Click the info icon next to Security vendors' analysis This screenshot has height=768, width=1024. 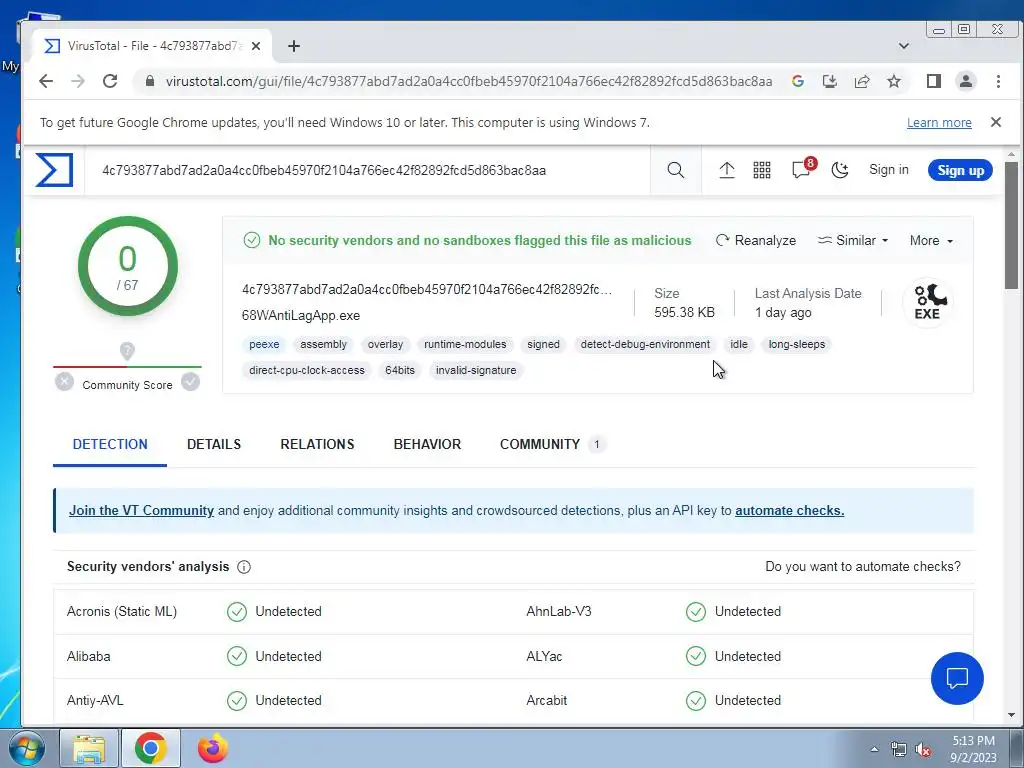click(x=244, y=567)
